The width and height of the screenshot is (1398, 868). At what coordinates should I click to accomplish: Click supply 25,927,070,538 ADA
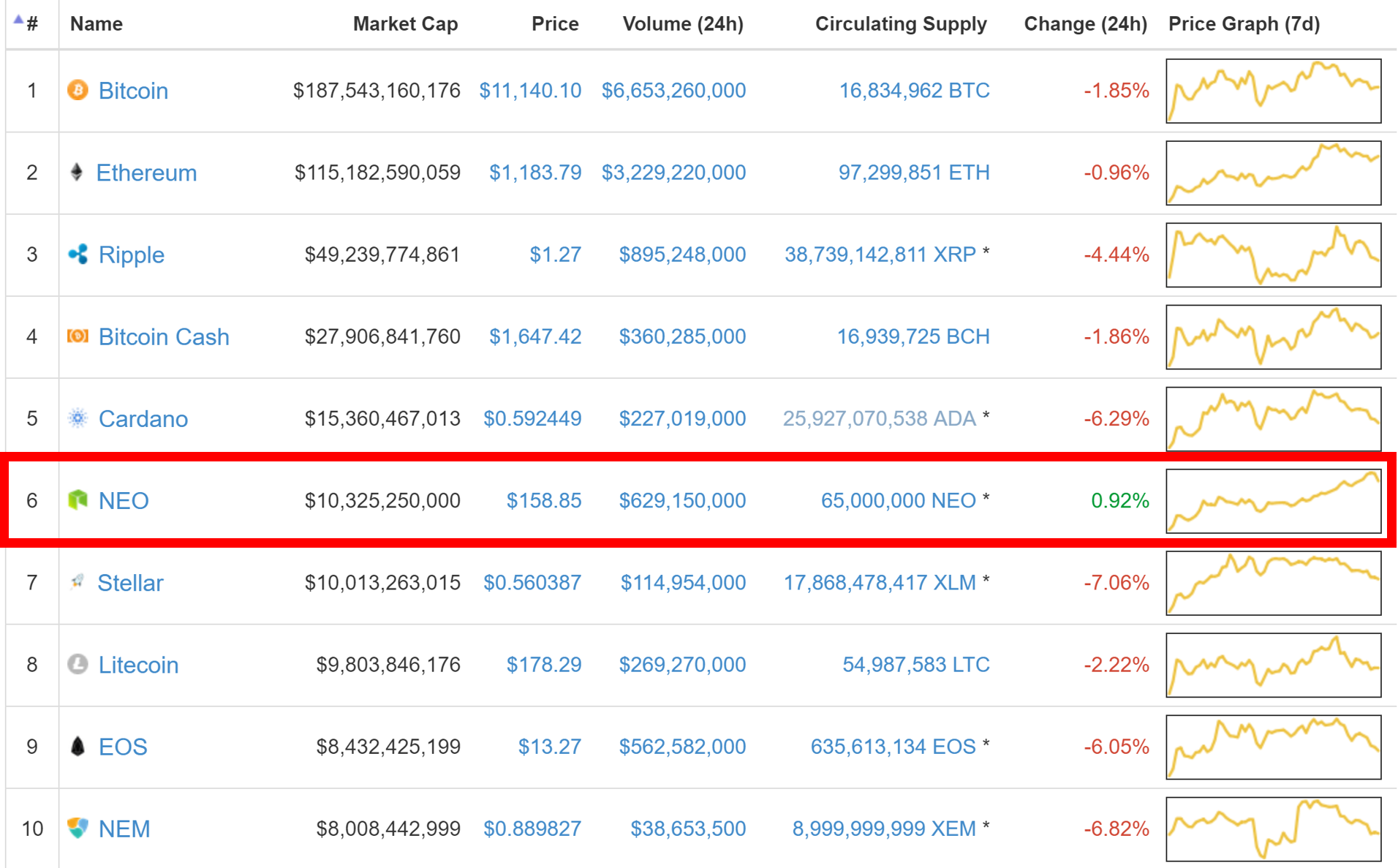880,418
